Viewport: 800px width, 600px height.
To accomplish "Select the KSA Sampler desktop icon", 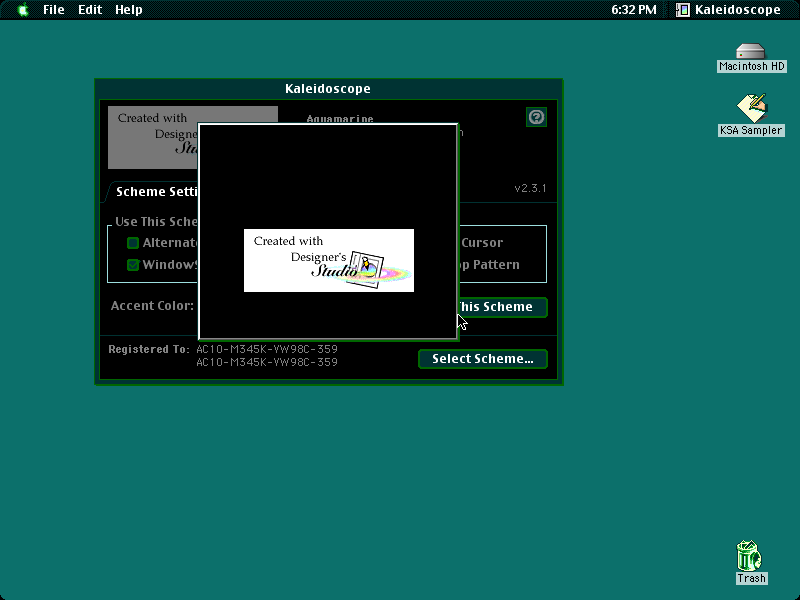I will (751, 115).
